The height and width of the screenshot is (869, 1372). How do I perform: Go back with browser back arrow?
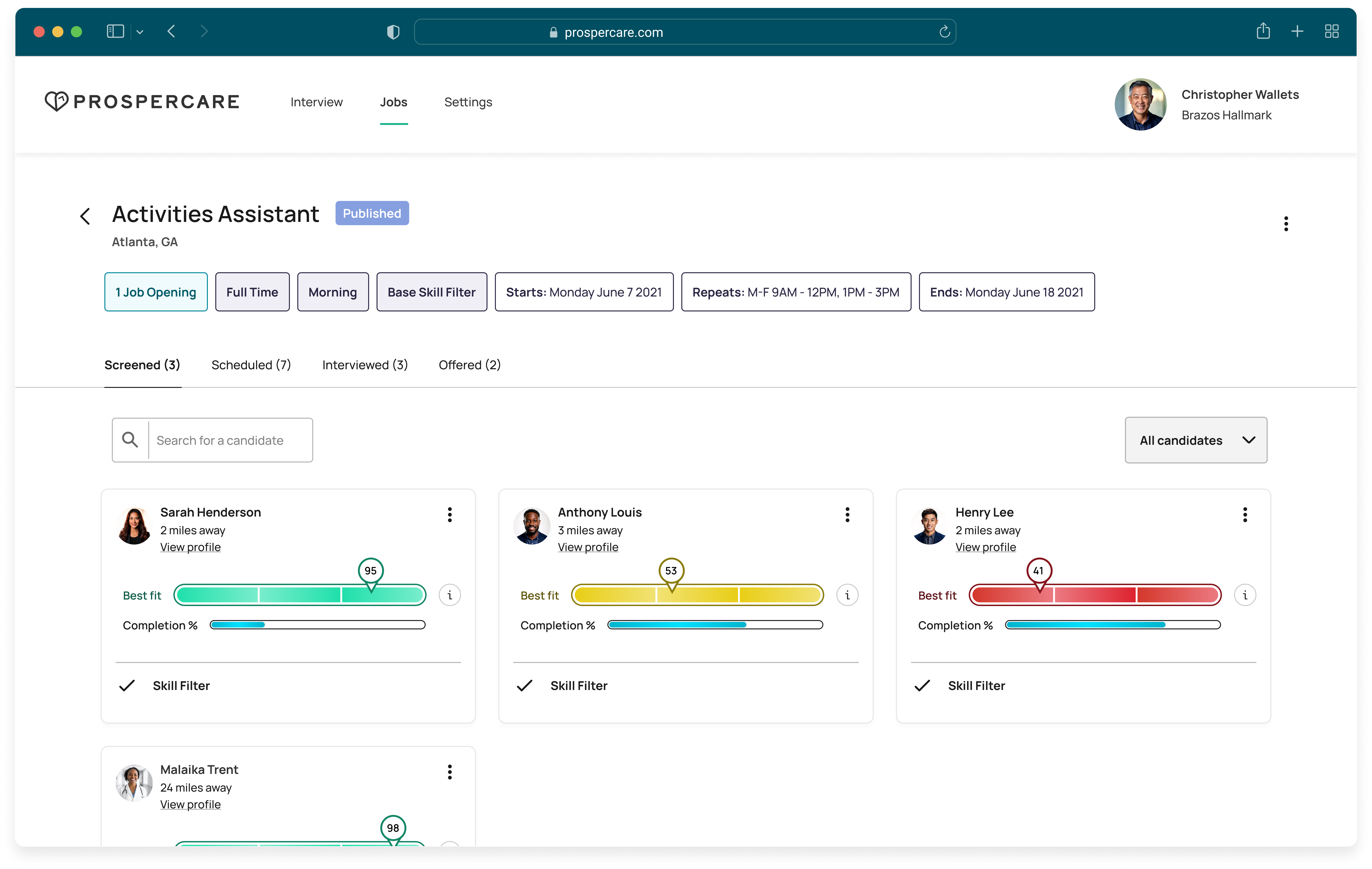click(171, 31)
